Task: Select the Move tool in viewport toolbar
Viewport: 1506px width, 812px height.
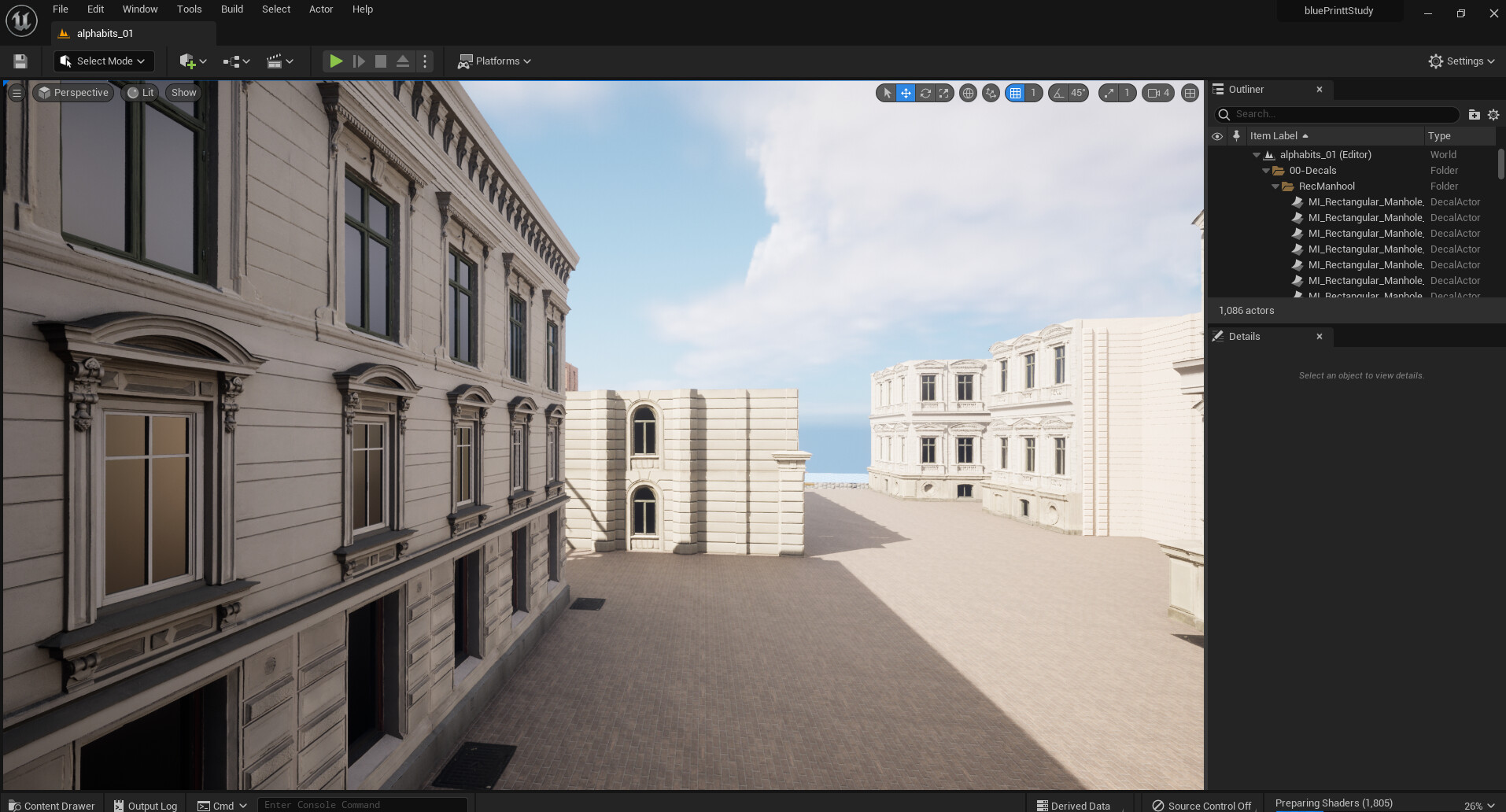Action: click(906, 93)
